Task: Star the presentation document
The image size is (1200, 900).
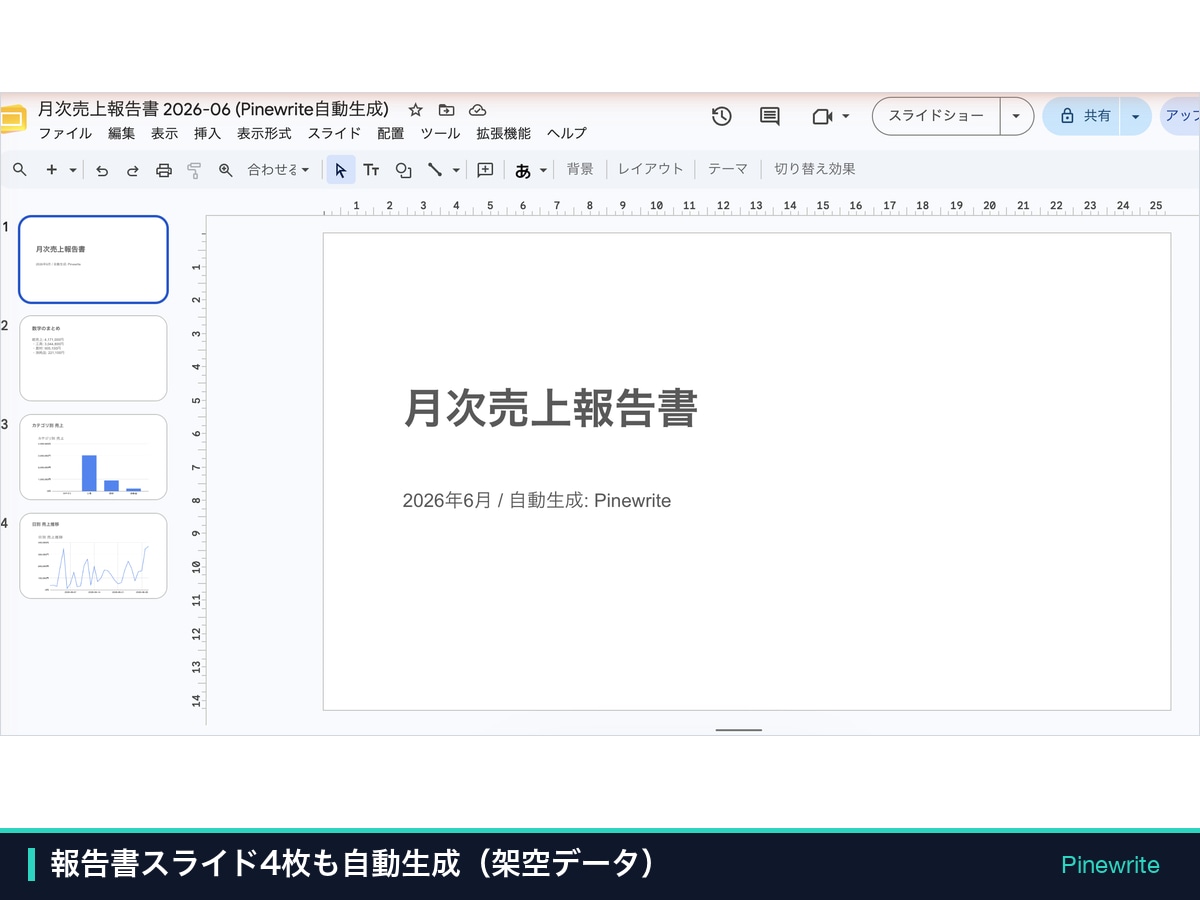Action: (x=416, y=110)
